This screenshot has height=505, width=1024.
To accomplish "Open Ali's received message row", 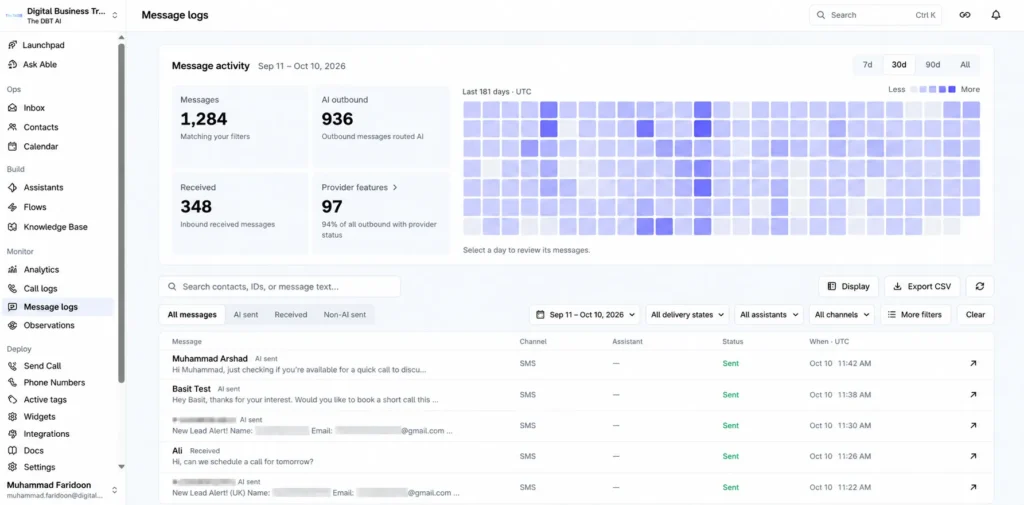I will 576,457.
